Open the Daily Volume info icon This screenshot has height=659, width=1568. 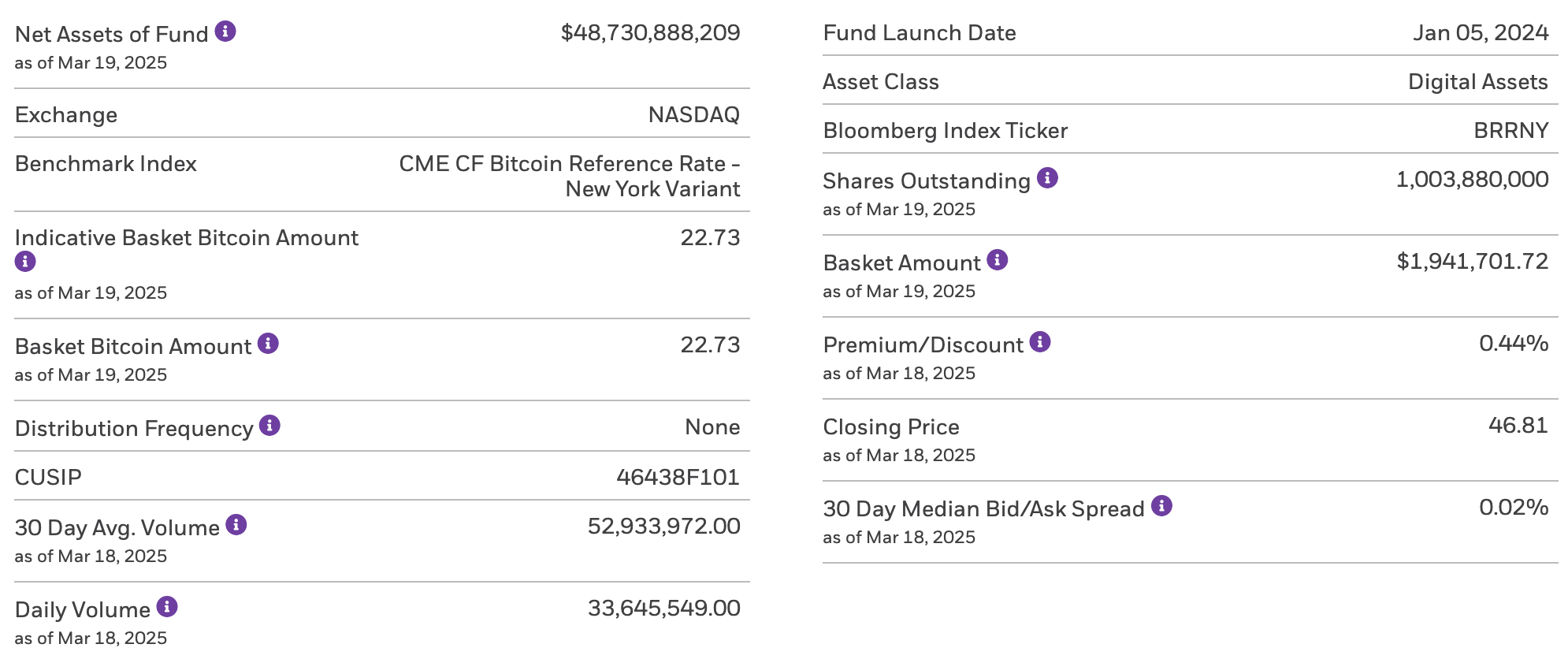pos(167,607)
